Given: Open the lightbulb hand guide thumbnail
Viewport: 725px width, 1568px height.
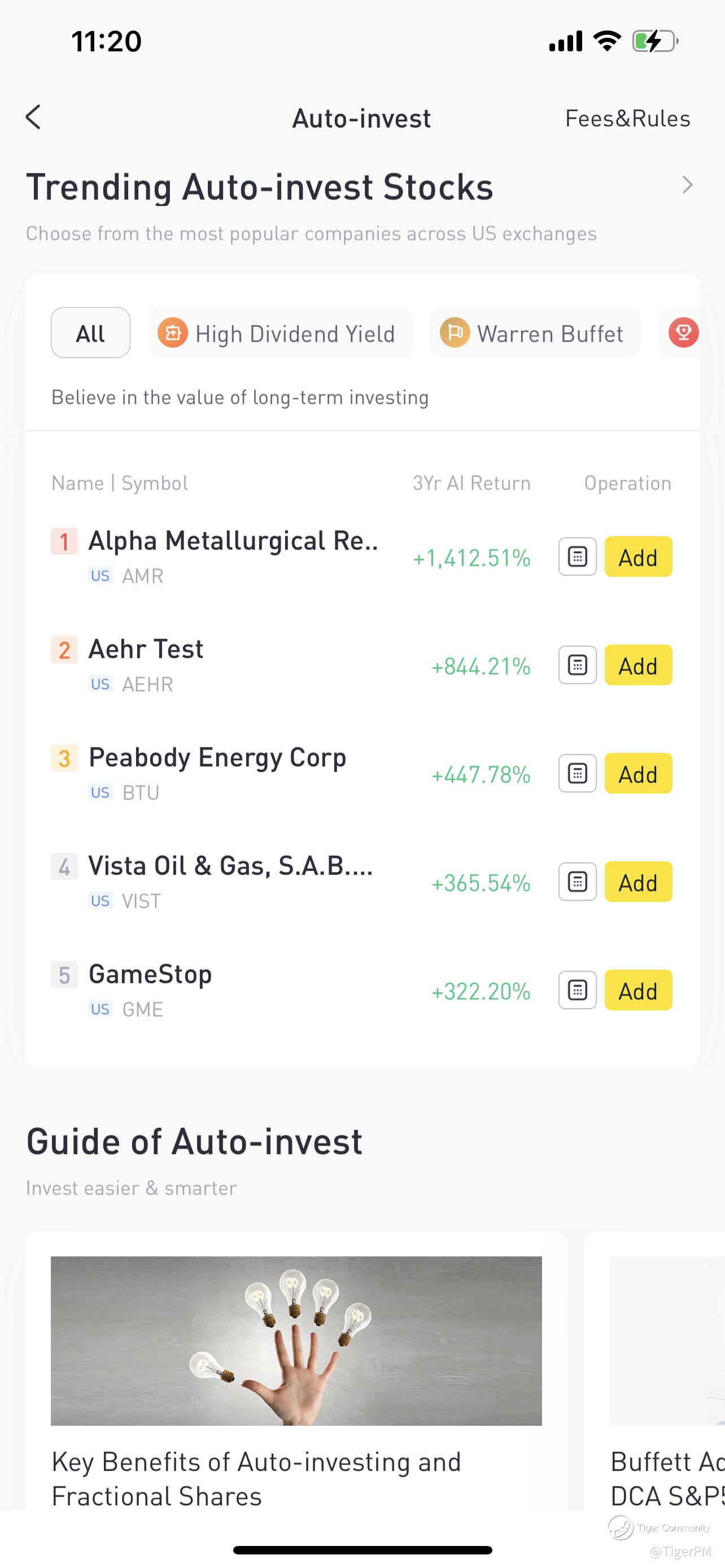Looking at the screenshot, I should coord(296,1341).
